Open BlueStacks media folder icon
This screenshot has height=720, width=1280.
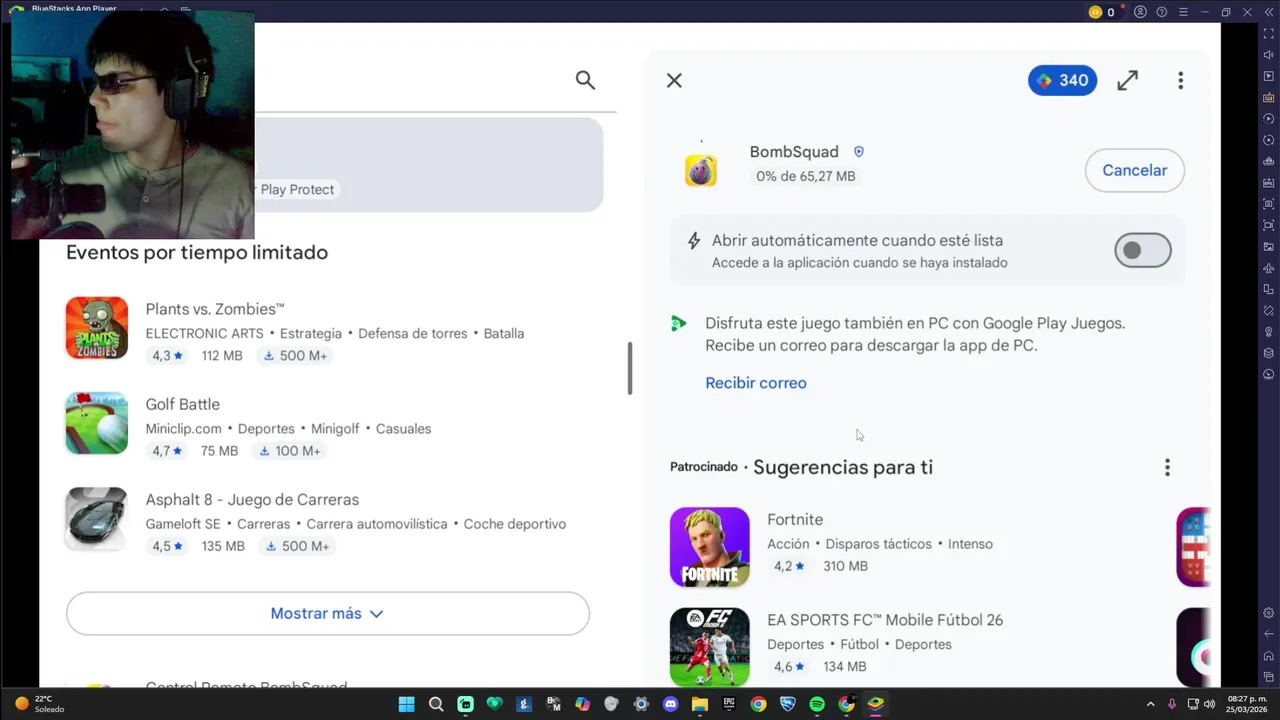click(x=1269, y=247)
